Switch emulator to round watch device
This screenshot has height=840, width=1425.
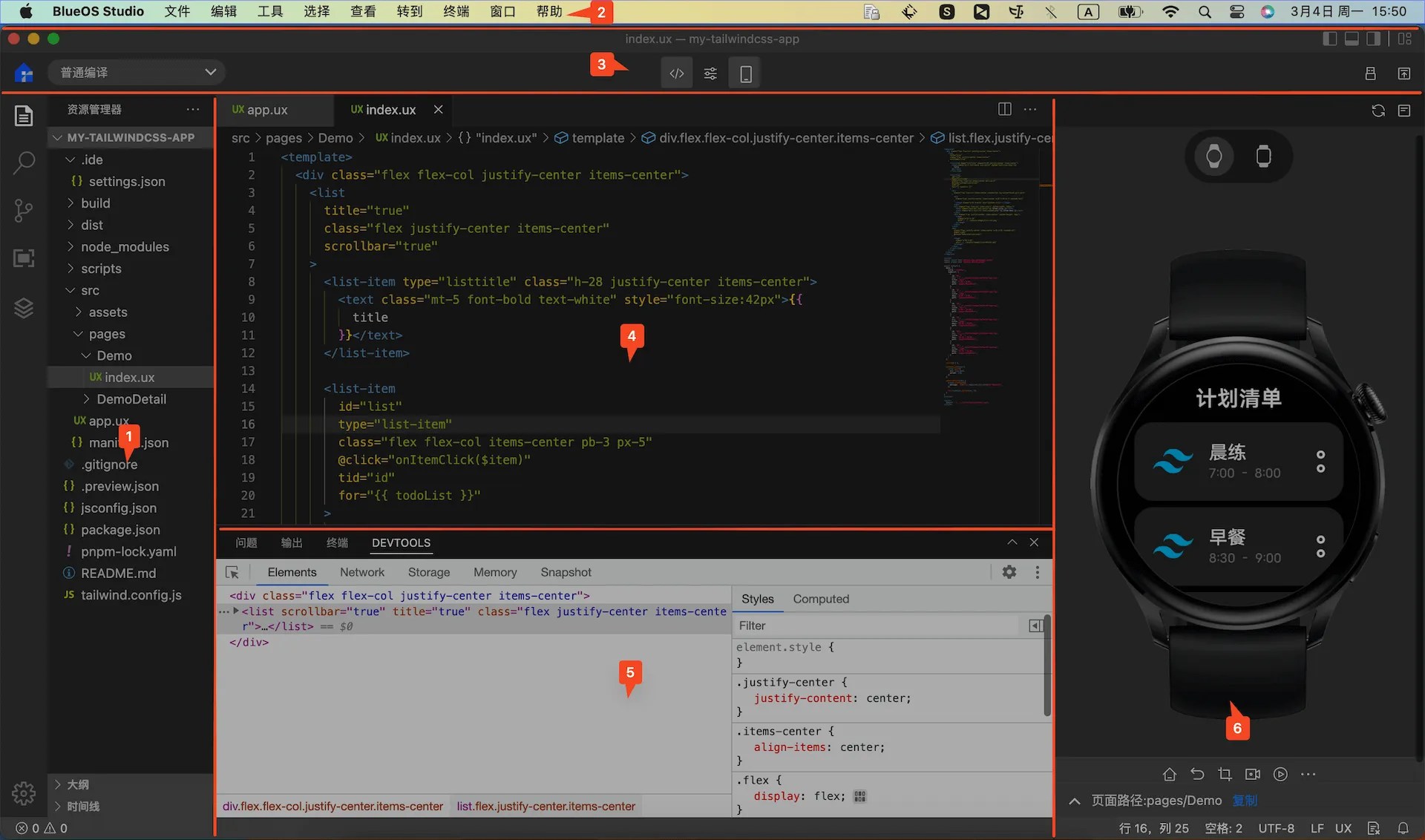[1214, 157]
